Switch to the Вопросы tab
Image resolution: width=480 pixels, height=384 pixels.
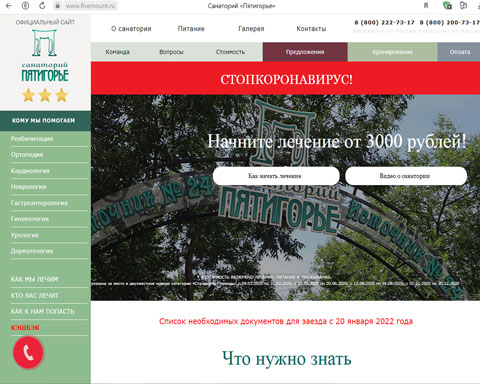click(171, 52)
